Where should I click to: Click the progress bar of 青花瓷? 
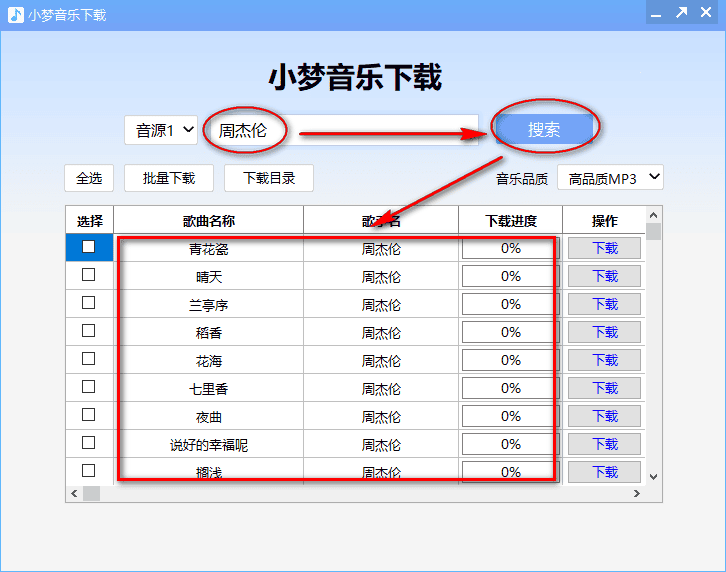pos(511,248)
